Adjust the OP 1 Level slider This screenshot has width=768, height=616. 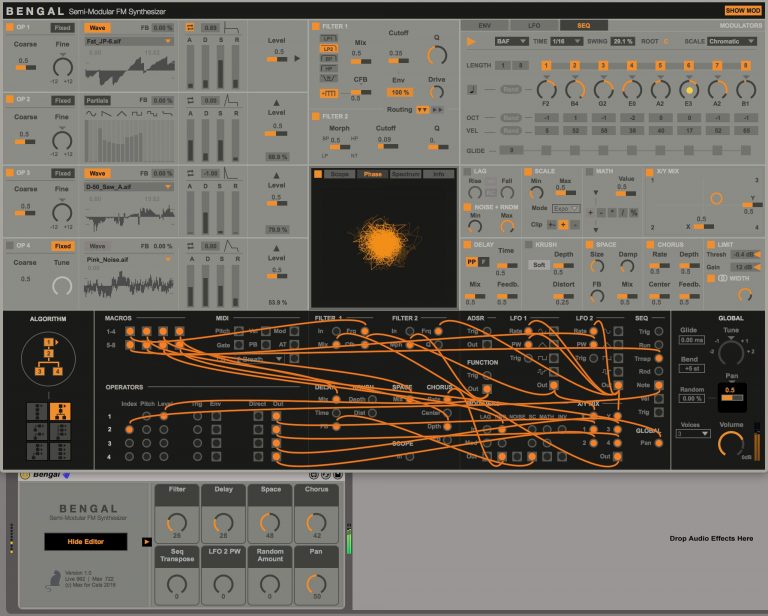click(x=277, y=59)
